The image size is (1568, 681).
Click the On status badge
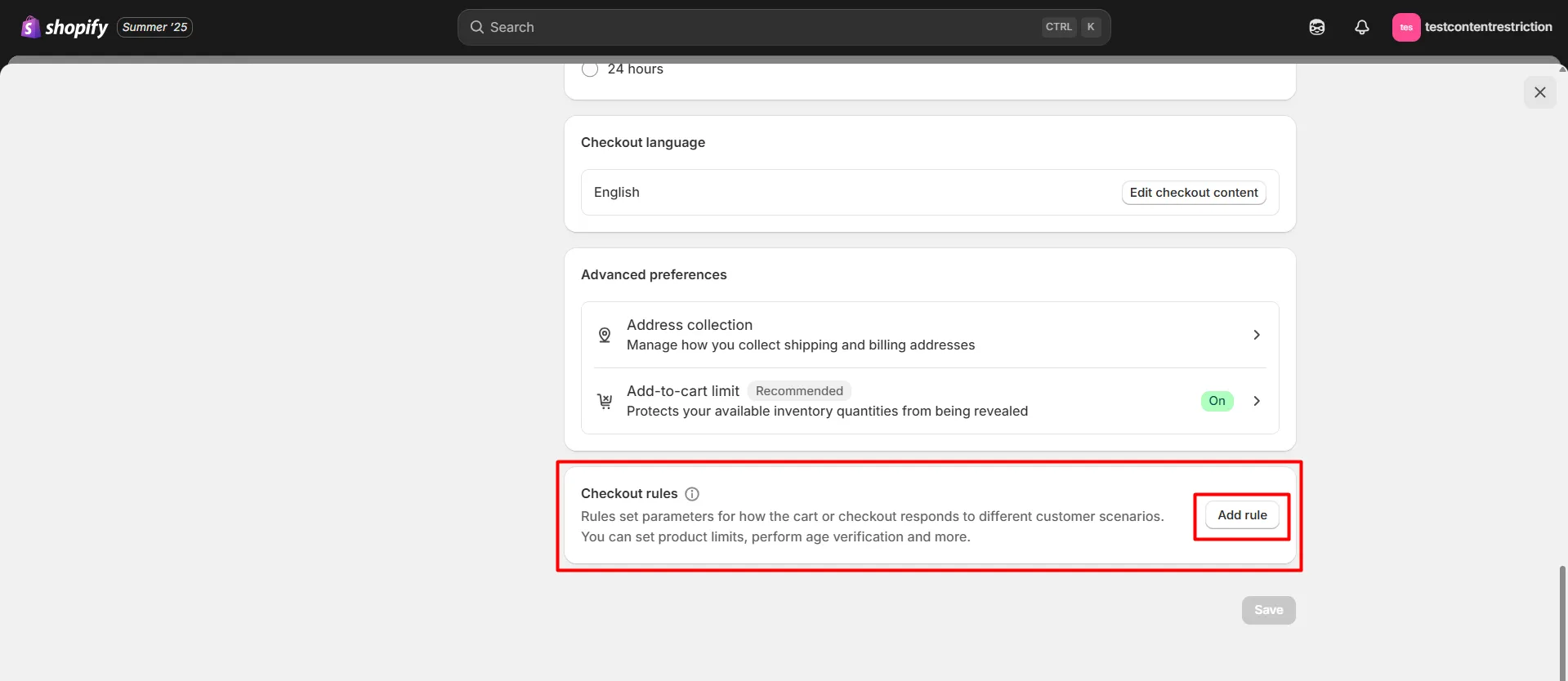[1217, 401]
